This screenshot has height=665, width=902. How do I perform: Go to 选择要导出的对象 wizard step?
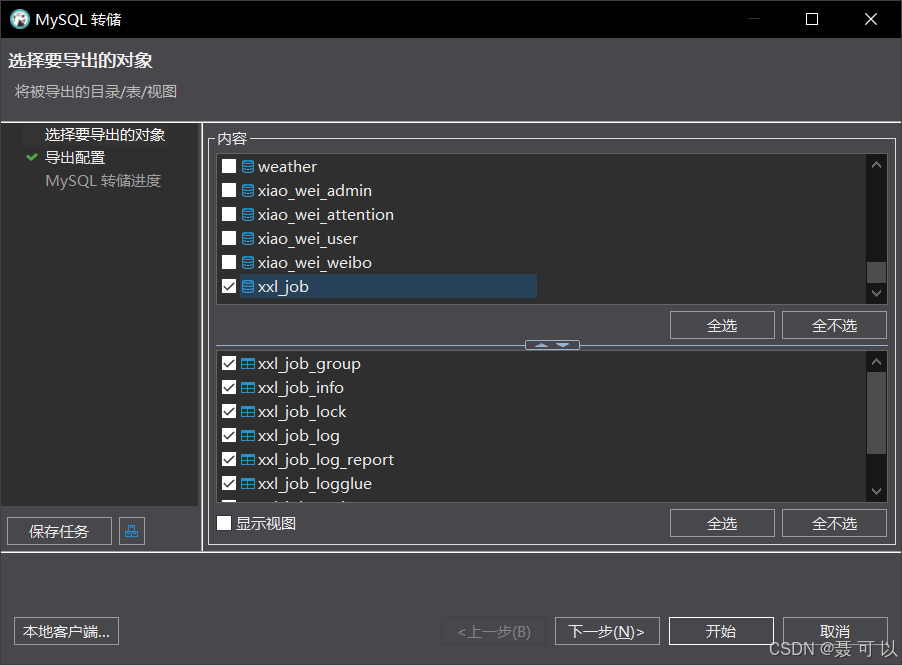[105, 135]
